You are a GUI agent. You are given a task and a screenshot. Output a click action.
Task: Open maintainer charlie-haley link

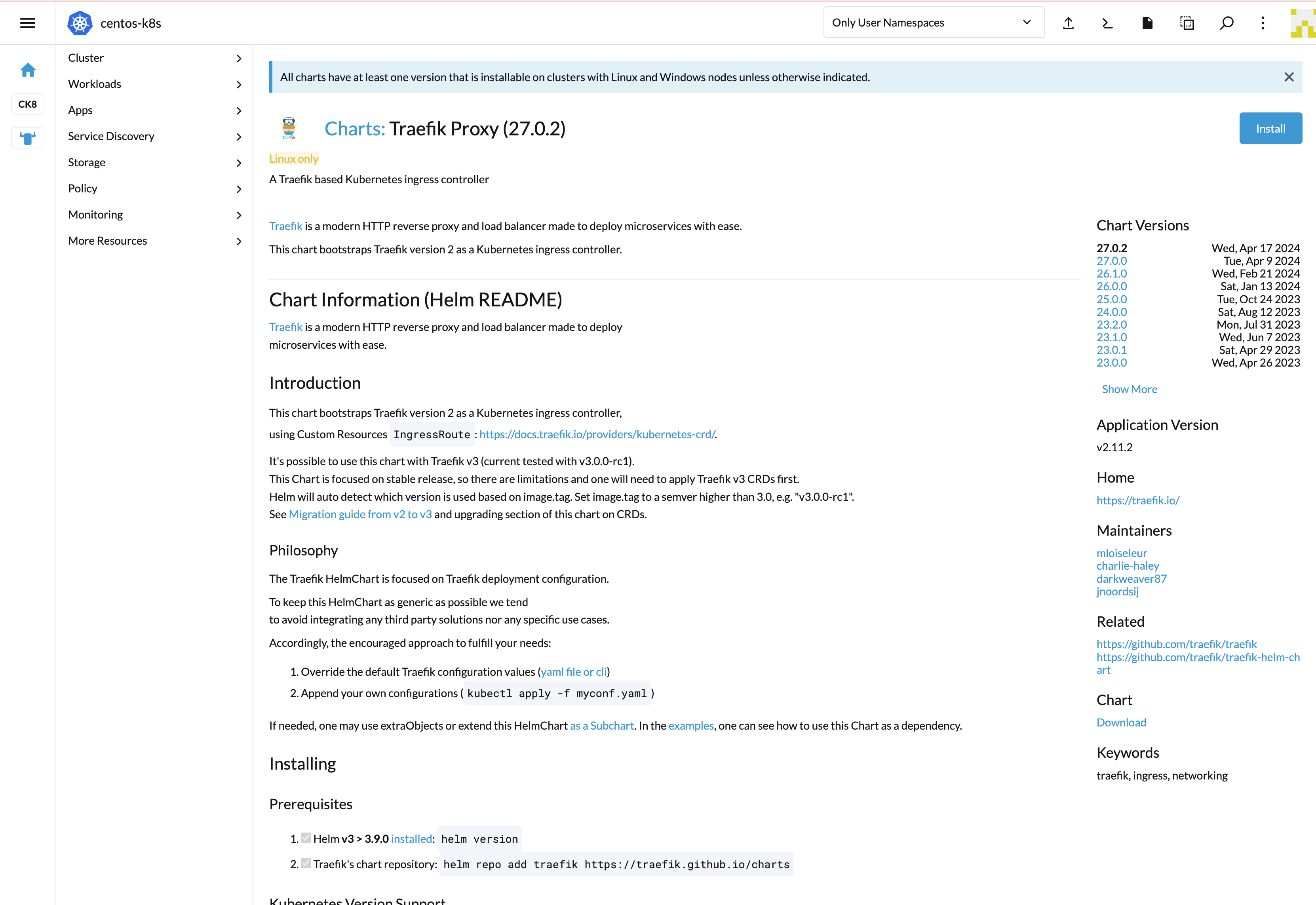click(x=1128, y=566)
